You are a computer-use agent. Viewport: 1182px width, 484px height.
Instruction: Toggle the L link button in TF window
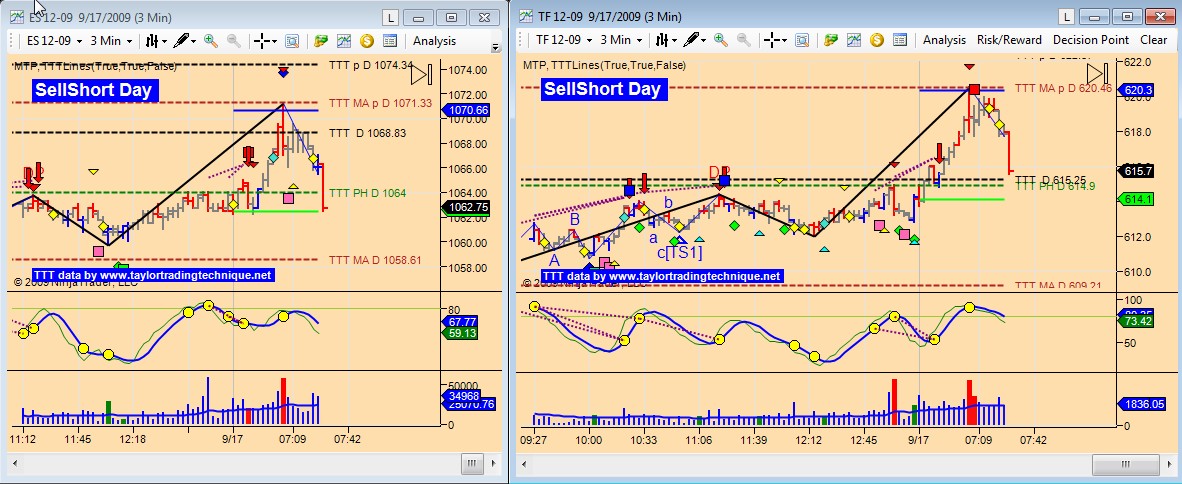(x=1065, y=17)
